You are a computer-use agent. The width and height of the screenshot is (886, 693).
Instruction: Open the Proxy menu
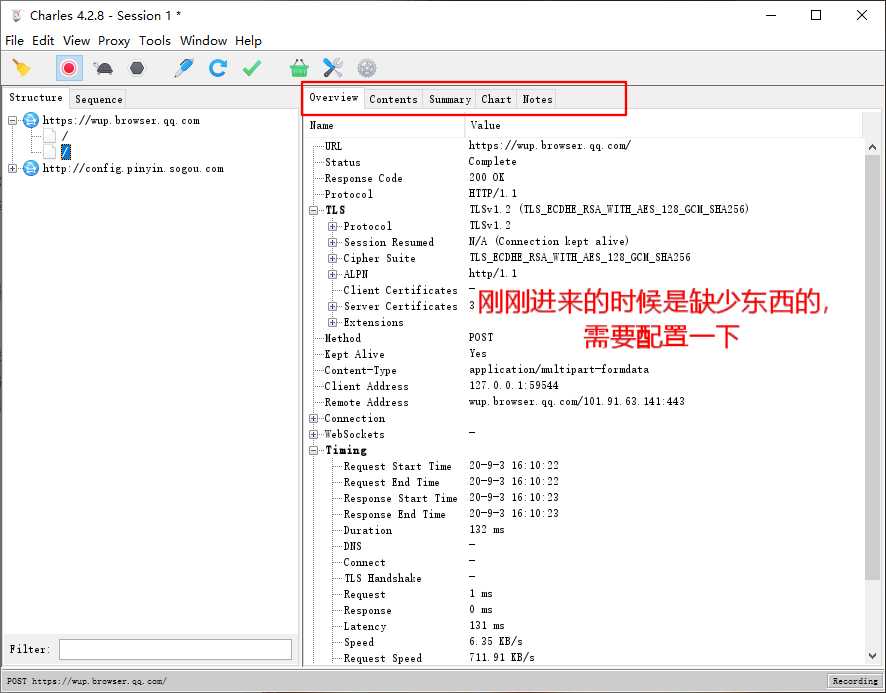[114, 41]
